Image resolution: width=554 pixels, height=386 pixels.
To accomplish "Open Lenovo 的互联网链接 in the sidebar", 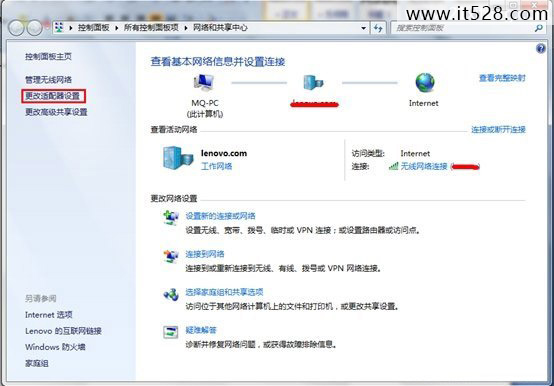I will tap(63, 331).
